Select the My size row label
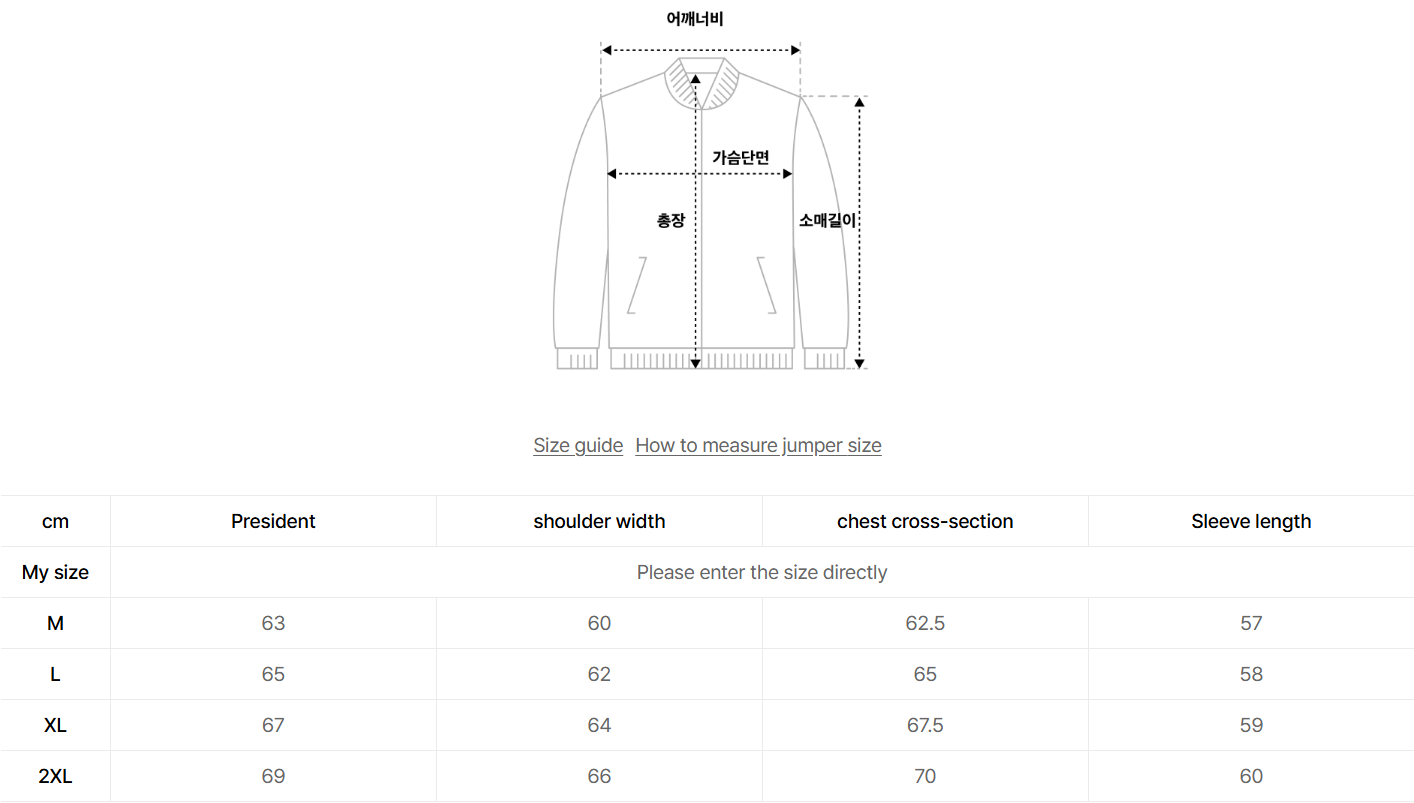The image size is (1414, 803). (55, 573)
